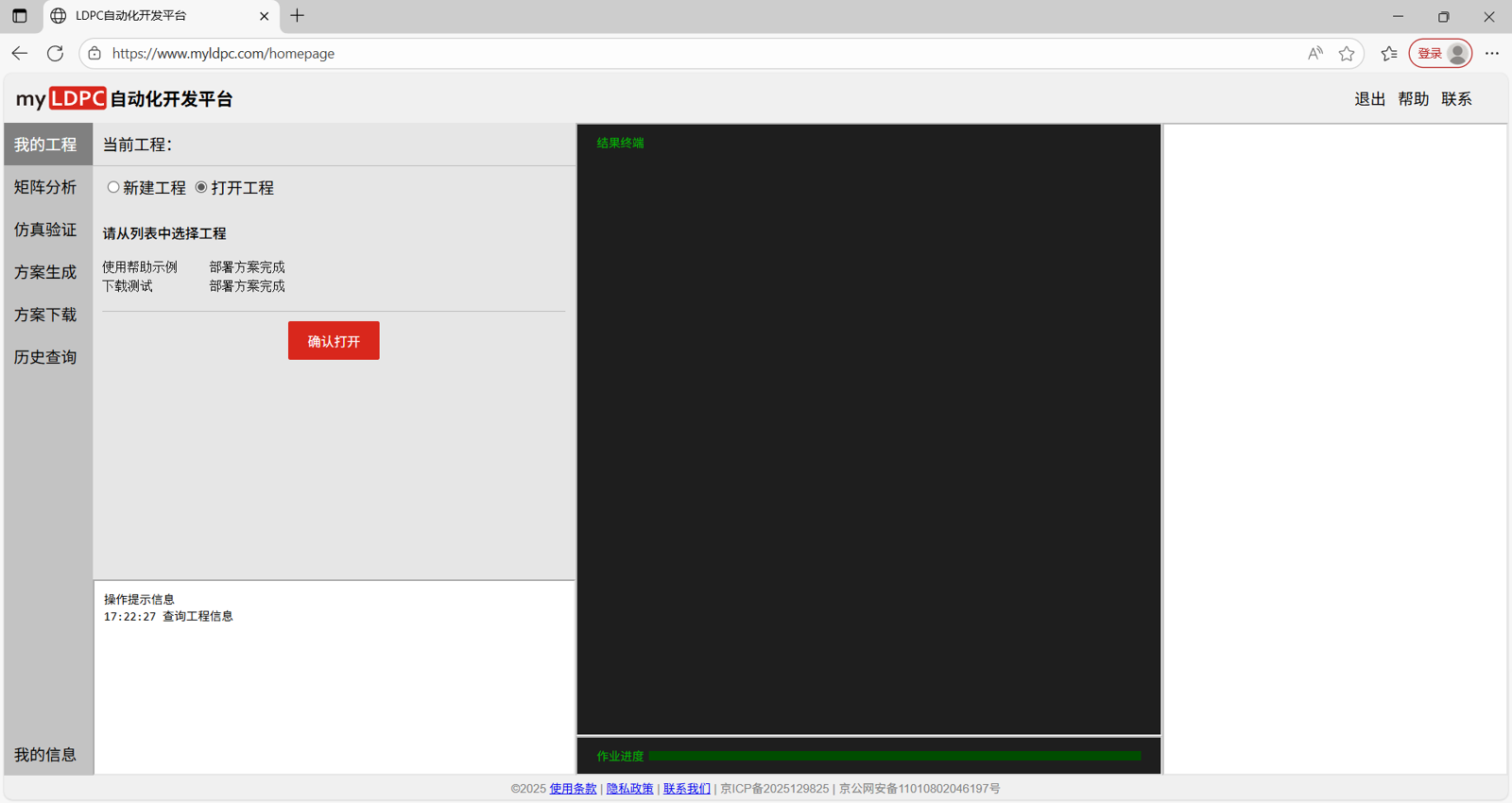Click the browser address bar URL
1512x803 pixels.
[x=223, y=54]
